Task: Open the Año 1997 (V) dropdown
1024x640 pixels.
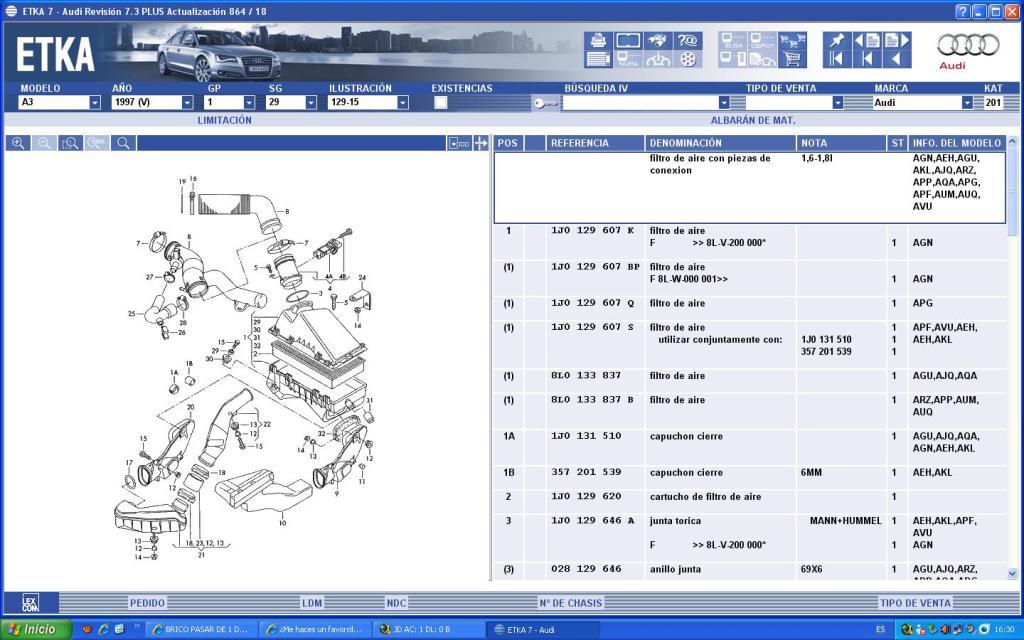Action: 187,103
